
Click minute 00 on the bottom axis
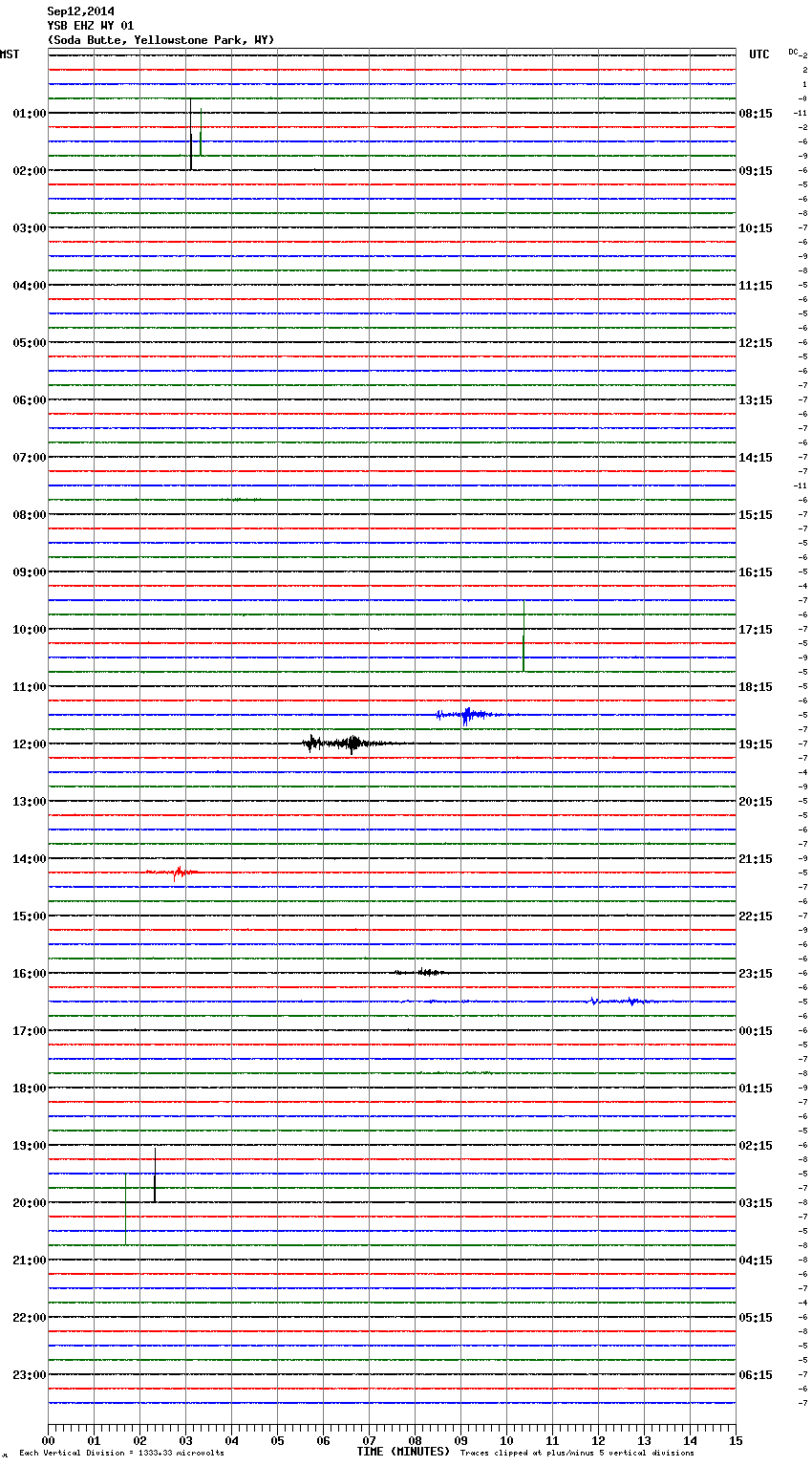click(x=48, y=1441)
